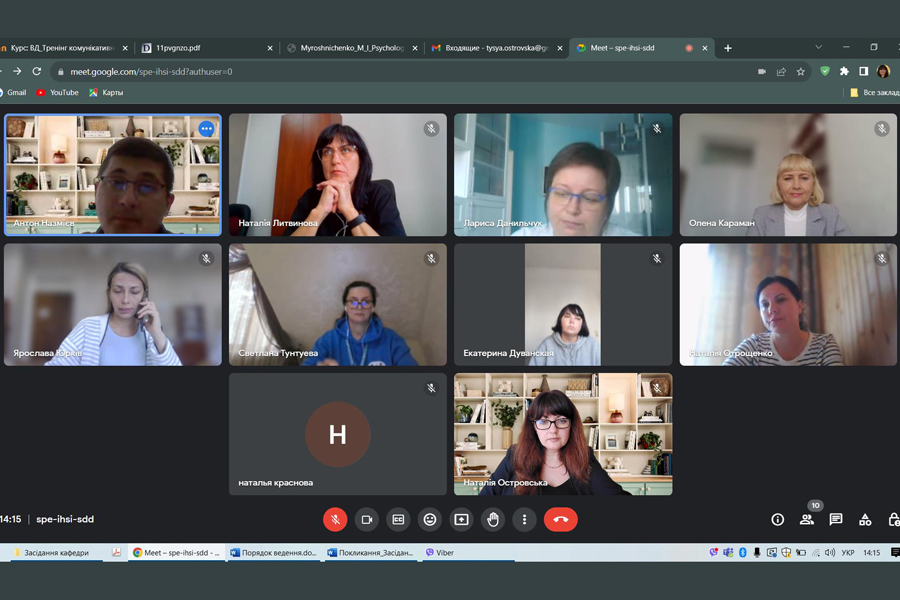
Task: Open Покликання_Засідан Word document in taskbar
Action: pos(370,552)
